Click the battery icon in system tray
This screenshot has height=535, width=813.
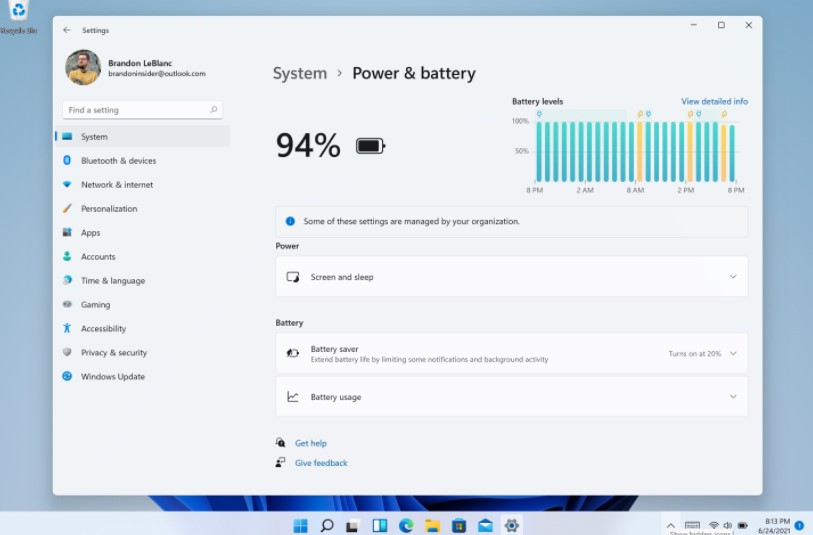pyautogui.click(x=742, y=525)
